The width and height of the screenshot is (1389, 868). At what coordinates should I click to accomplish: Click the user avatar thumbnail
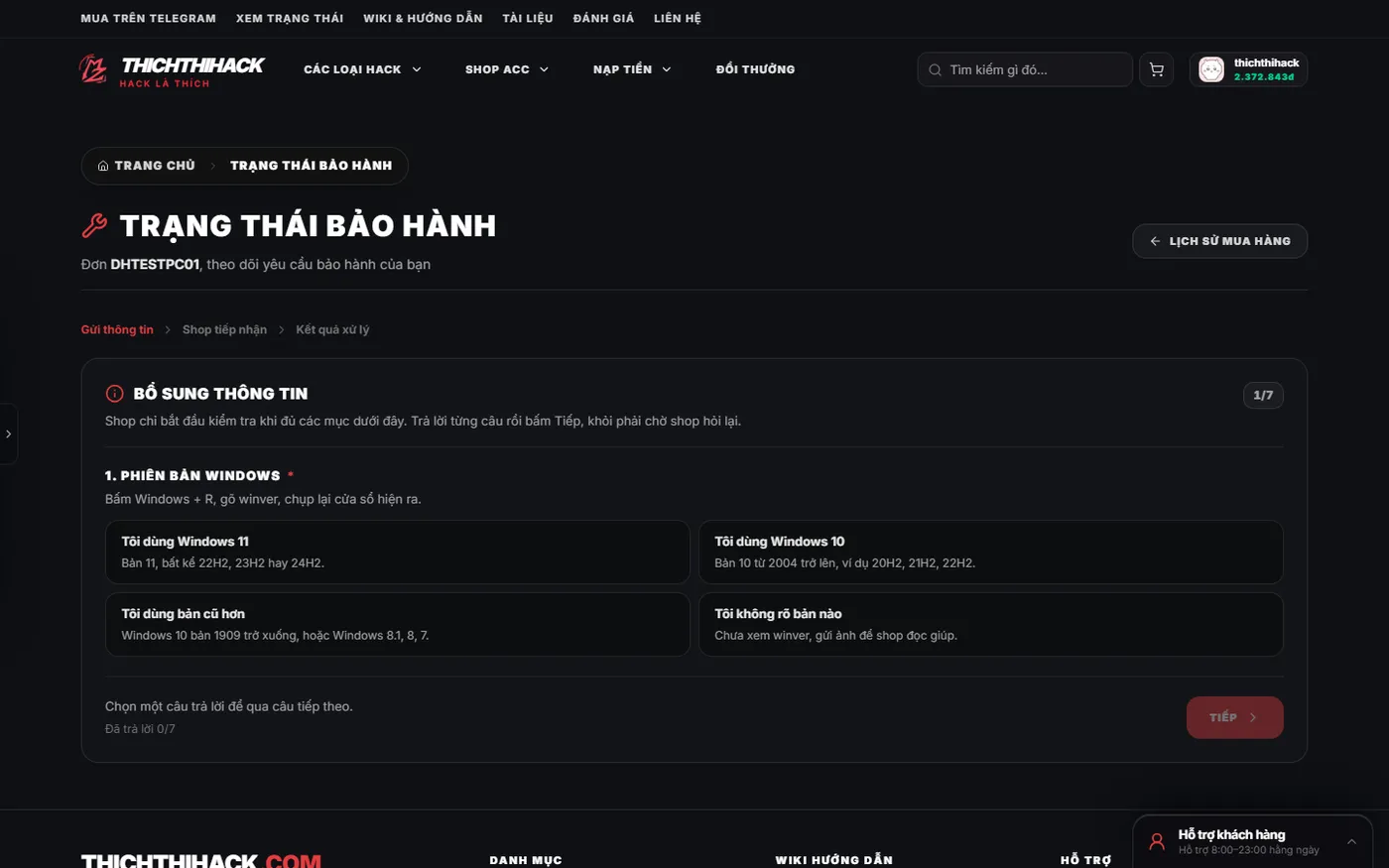click(1211, 69)
